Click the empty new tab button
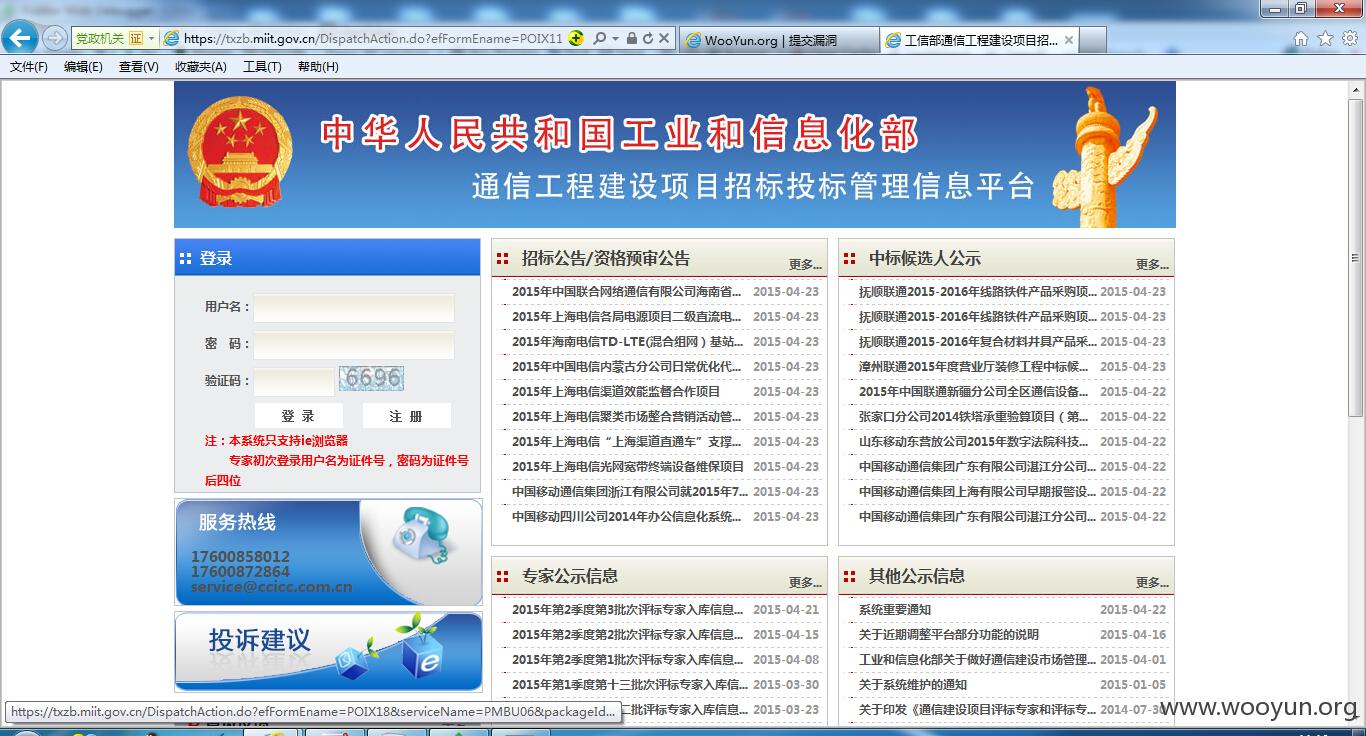The image size is (1366, 736). [x=1093, y=40]
